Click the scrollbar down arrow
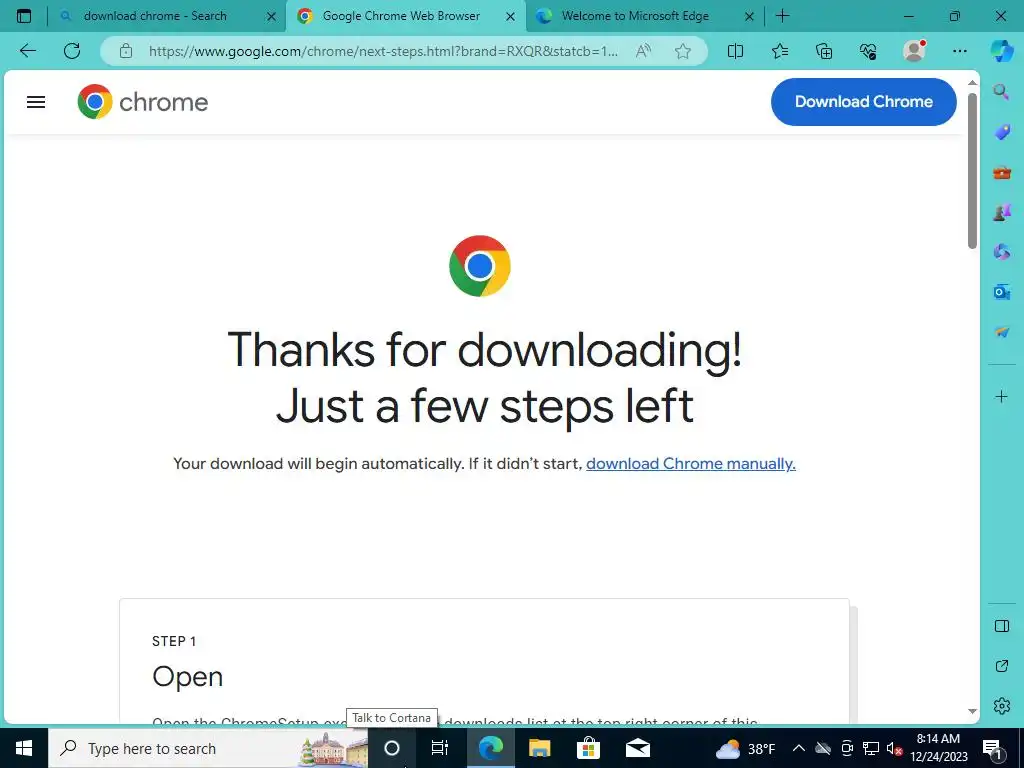Screen dimensions: 1024x768 [972, 711]
